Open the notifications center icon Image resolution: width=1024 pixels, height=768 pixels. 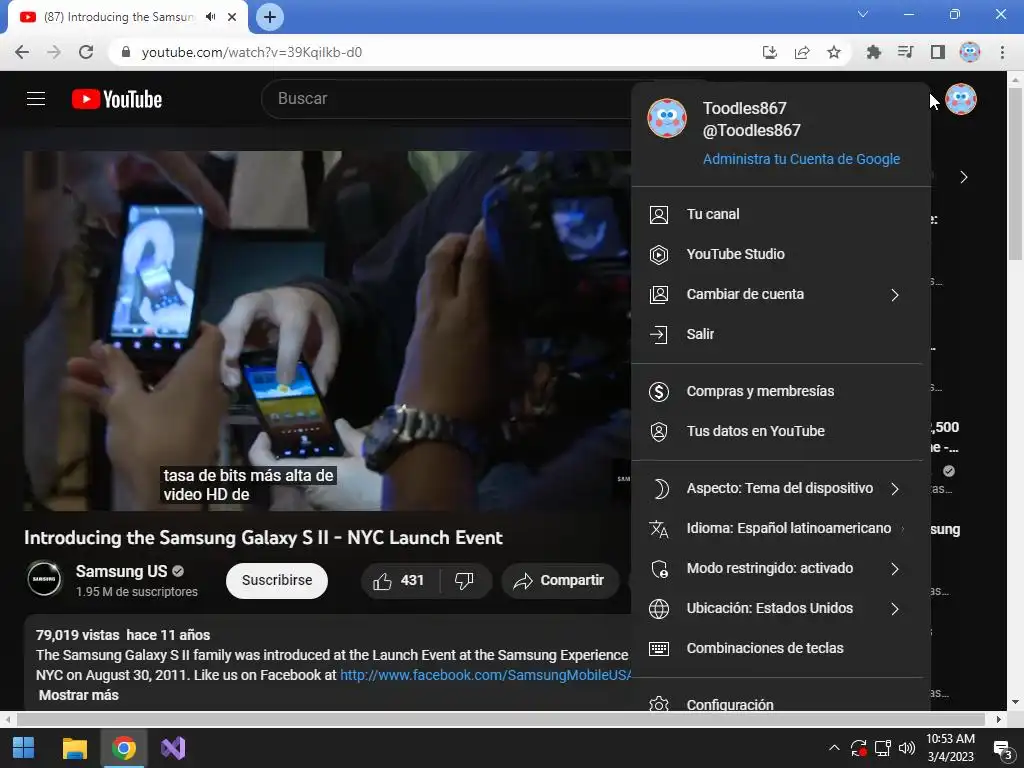coord(1002,748)
